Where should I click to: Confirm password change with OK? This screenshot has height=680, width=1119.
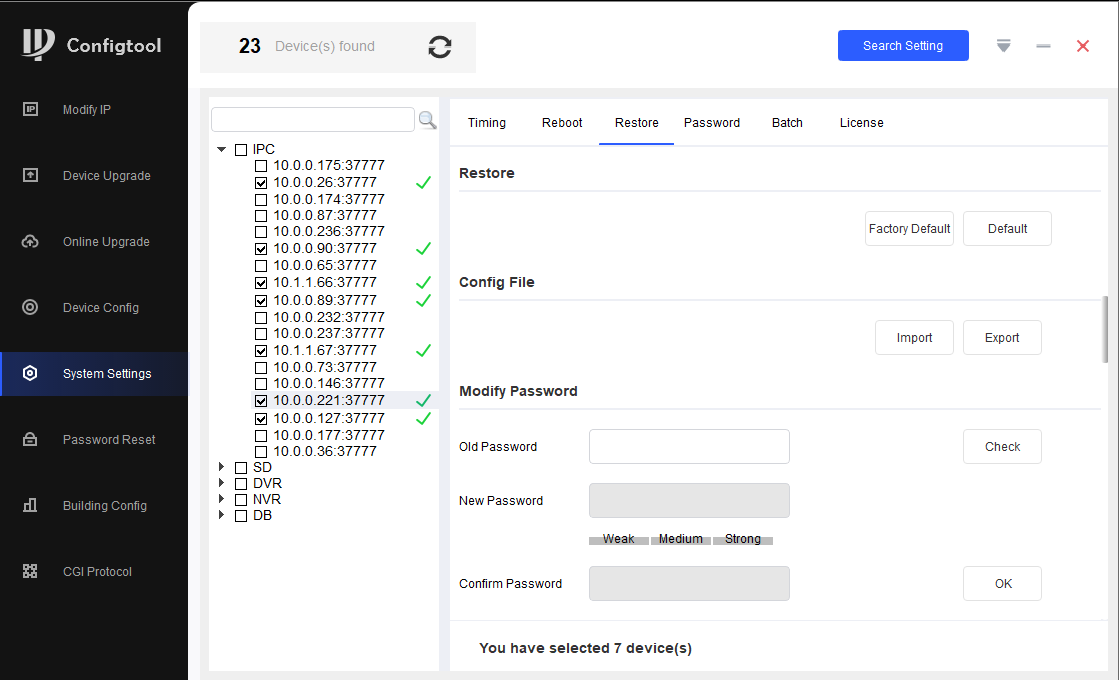pos(1002,584)
